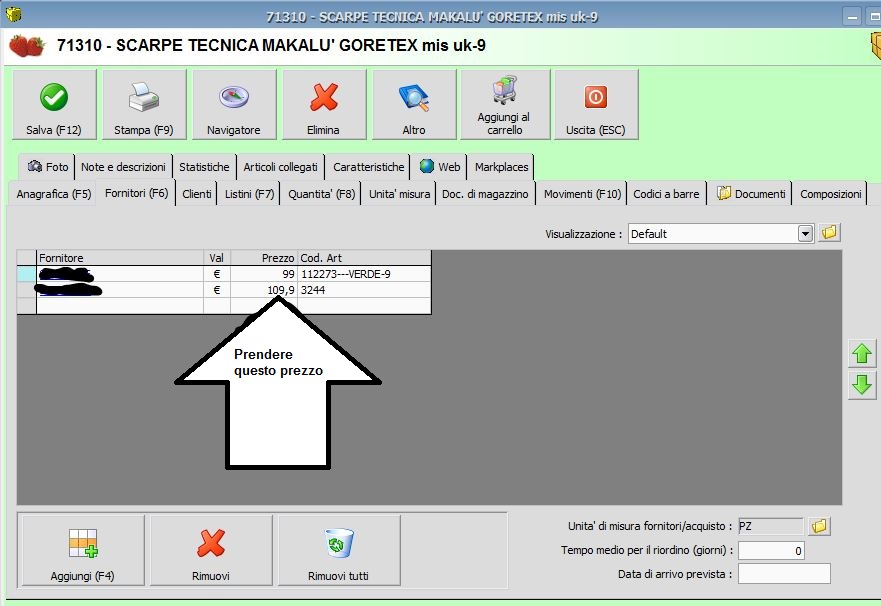Remove selected supplier with Rimuovi
This screenshot has width=881, height=606.
tap(211, 550)
